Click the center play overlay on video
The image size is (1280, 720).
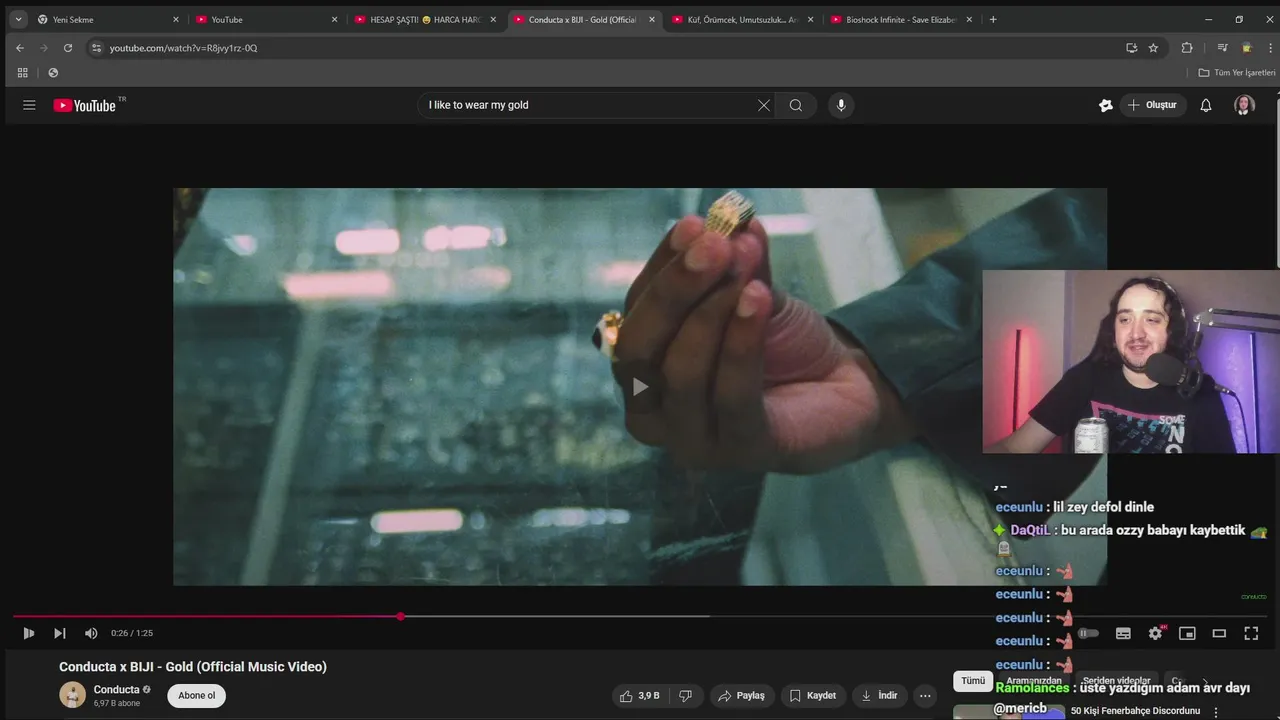[640, 387]
